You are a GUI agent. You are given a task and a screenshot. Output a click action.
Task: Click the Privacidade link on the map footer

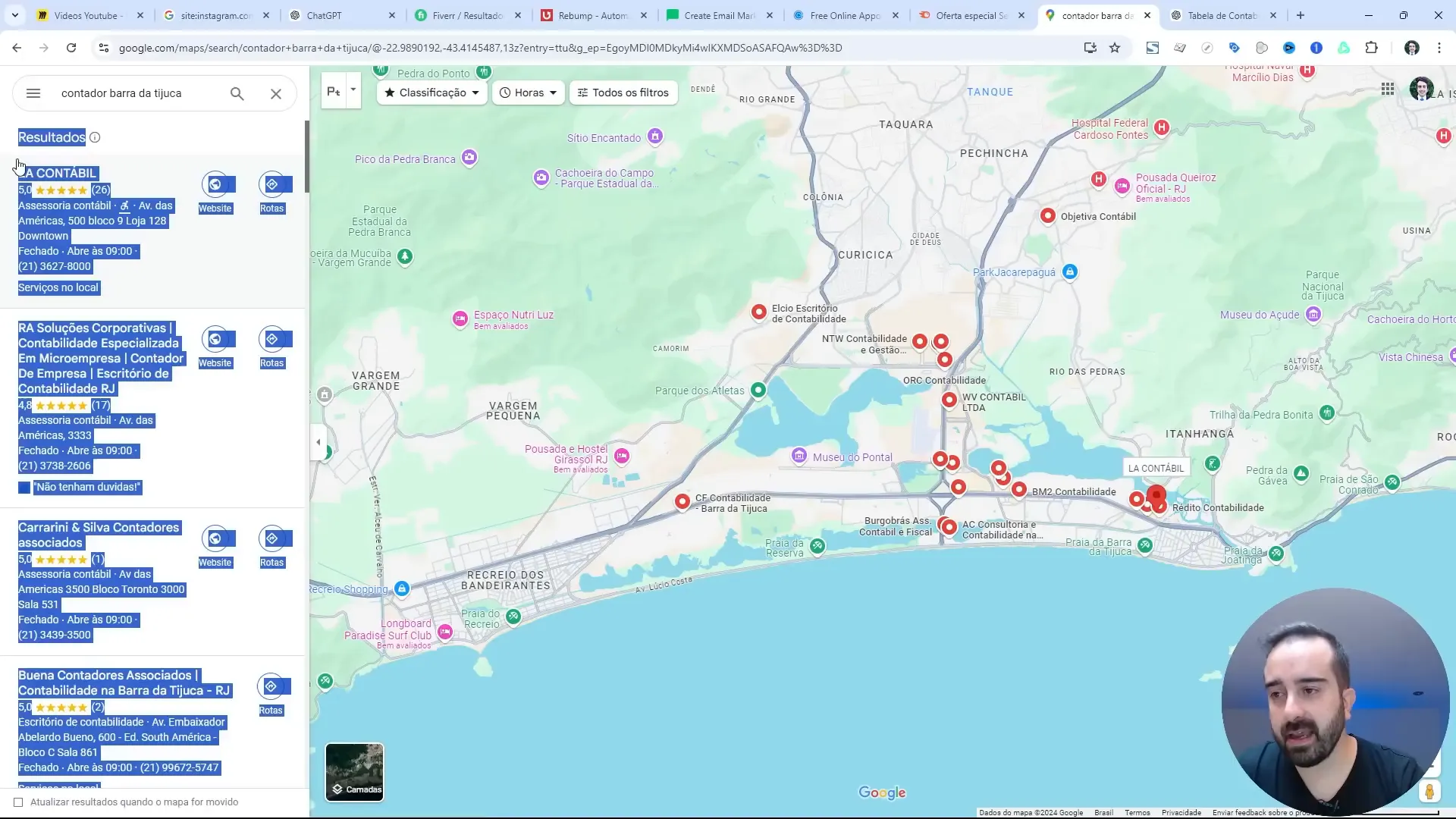(x=1181, y=813)
